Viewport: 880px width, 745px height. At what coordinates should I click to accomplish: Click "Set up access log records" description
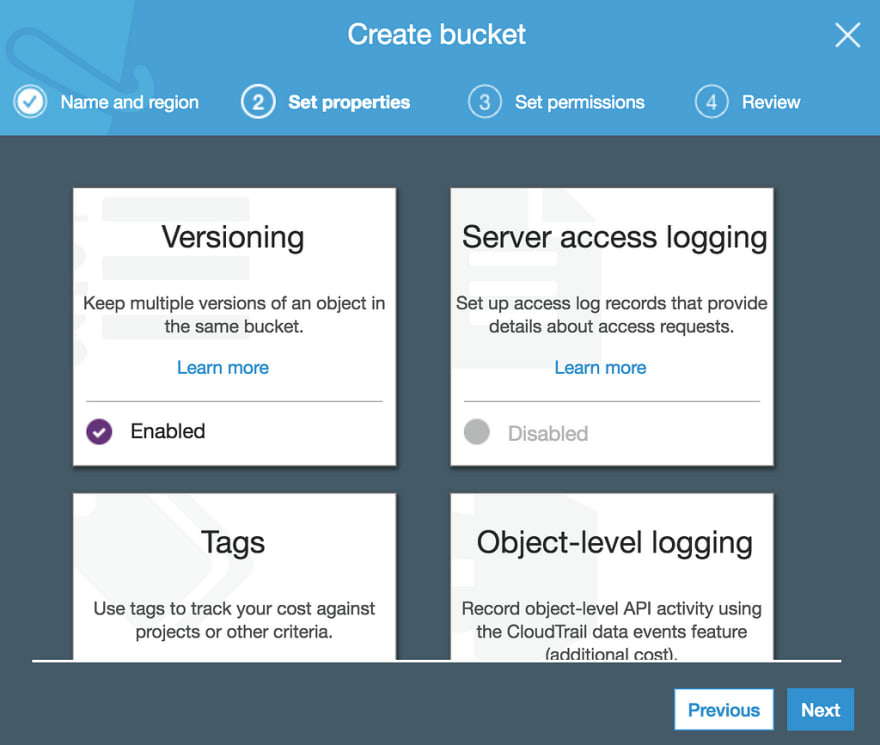pos(612,315)
